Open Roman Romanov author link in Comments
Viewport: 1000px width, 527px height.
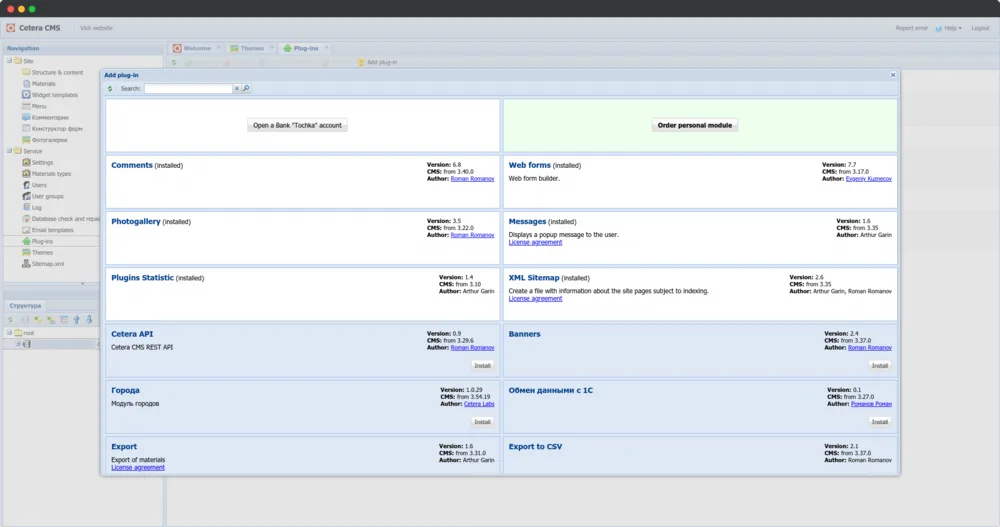472,179
